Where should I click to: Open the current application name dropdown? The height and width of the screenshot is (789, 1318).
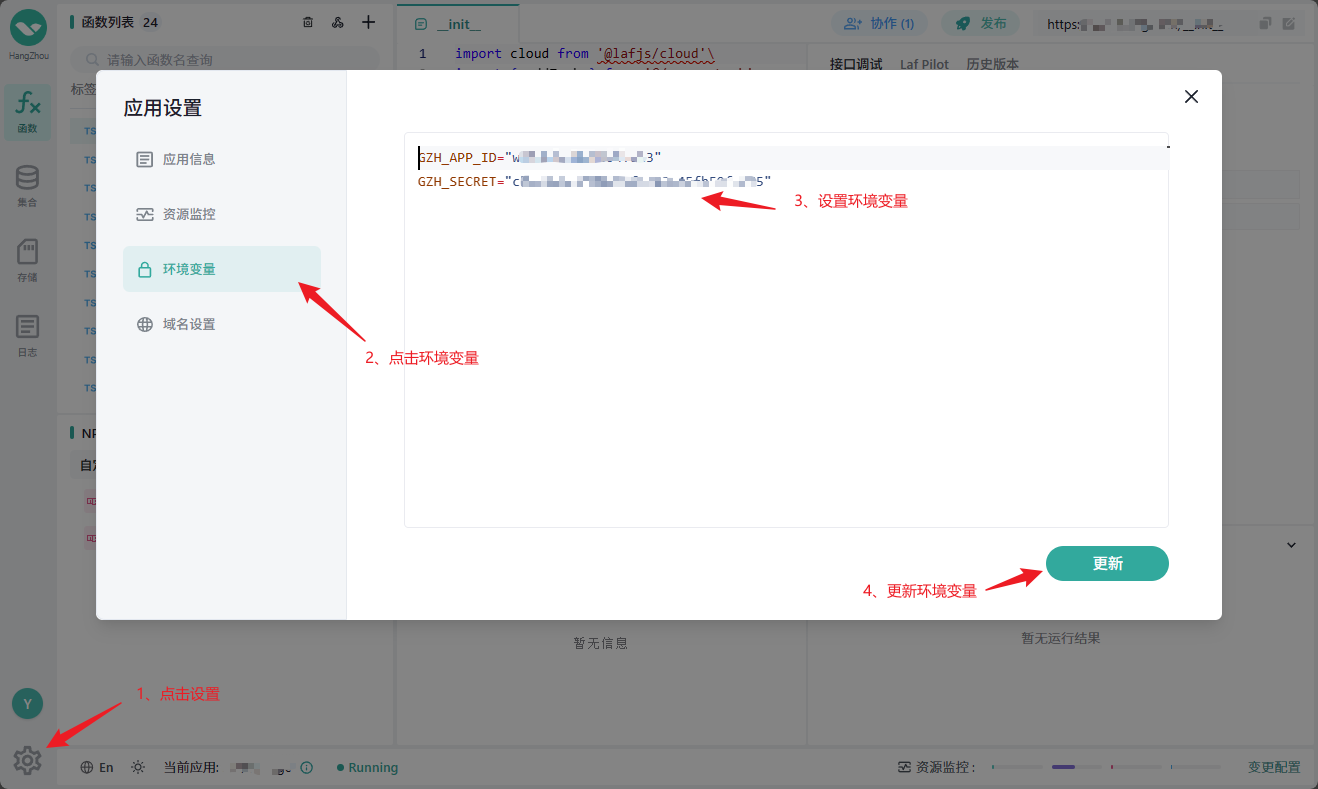coord(262,767)
